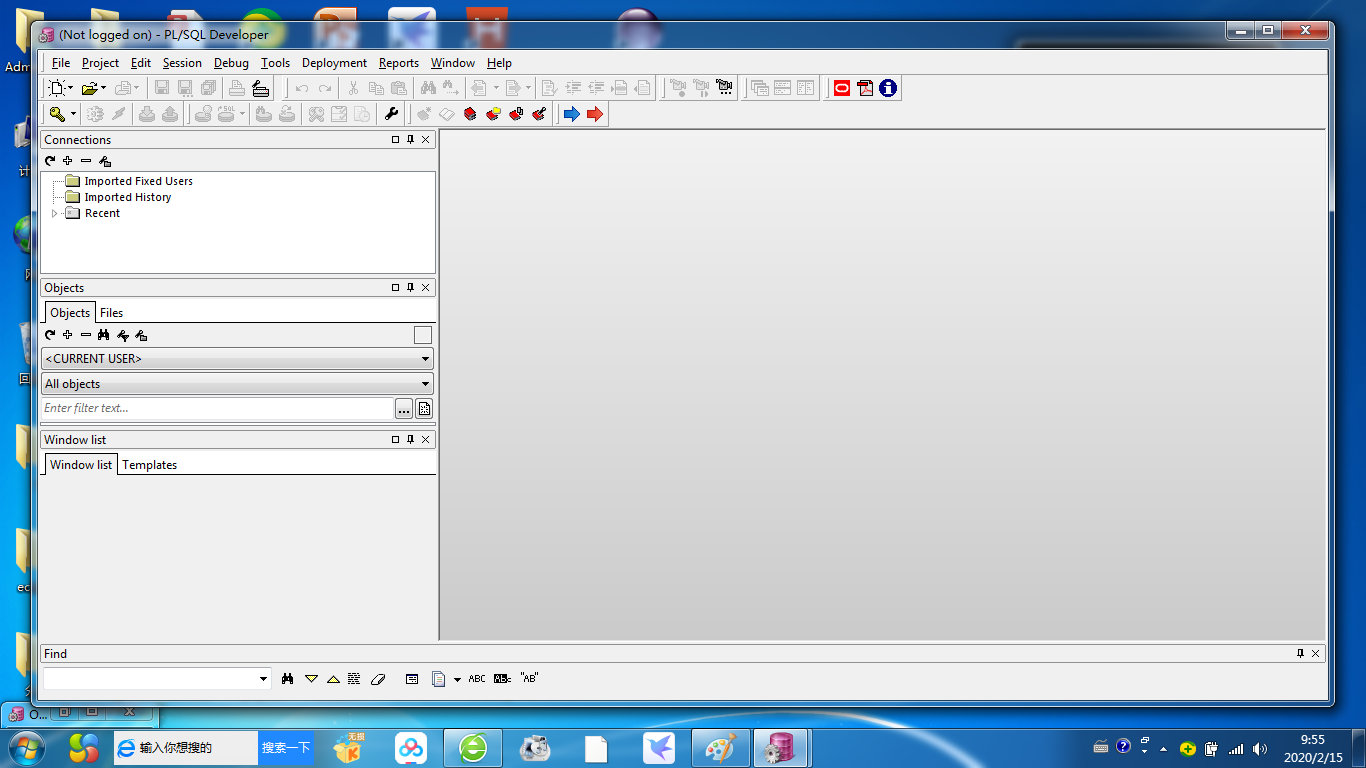The width and height of the screenshot is (1366, 768).
Task: Open the Reports menu
Action: point(398,62)
